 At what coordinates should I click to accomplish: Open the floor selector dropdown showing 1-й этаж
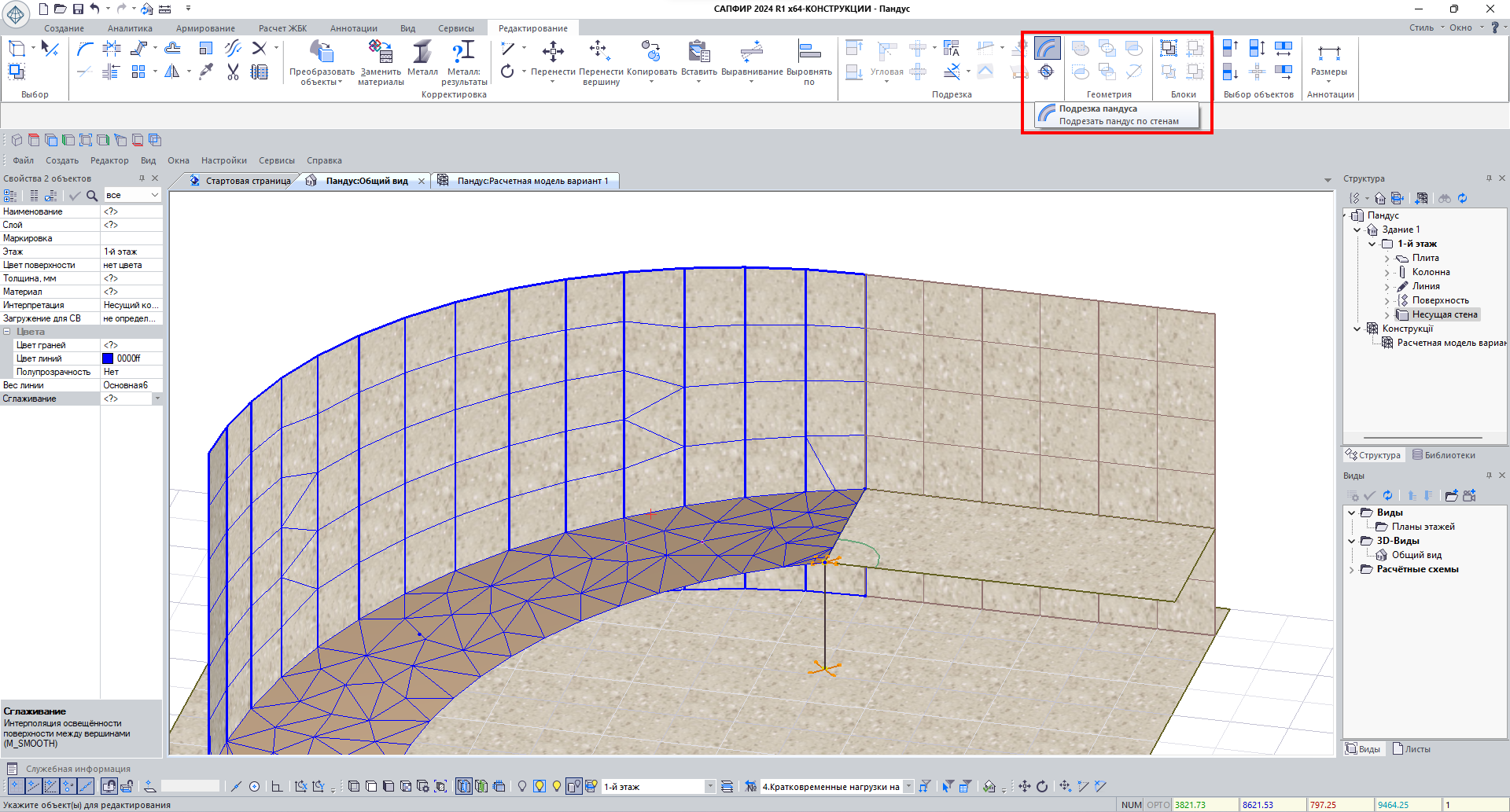point(709,786)
